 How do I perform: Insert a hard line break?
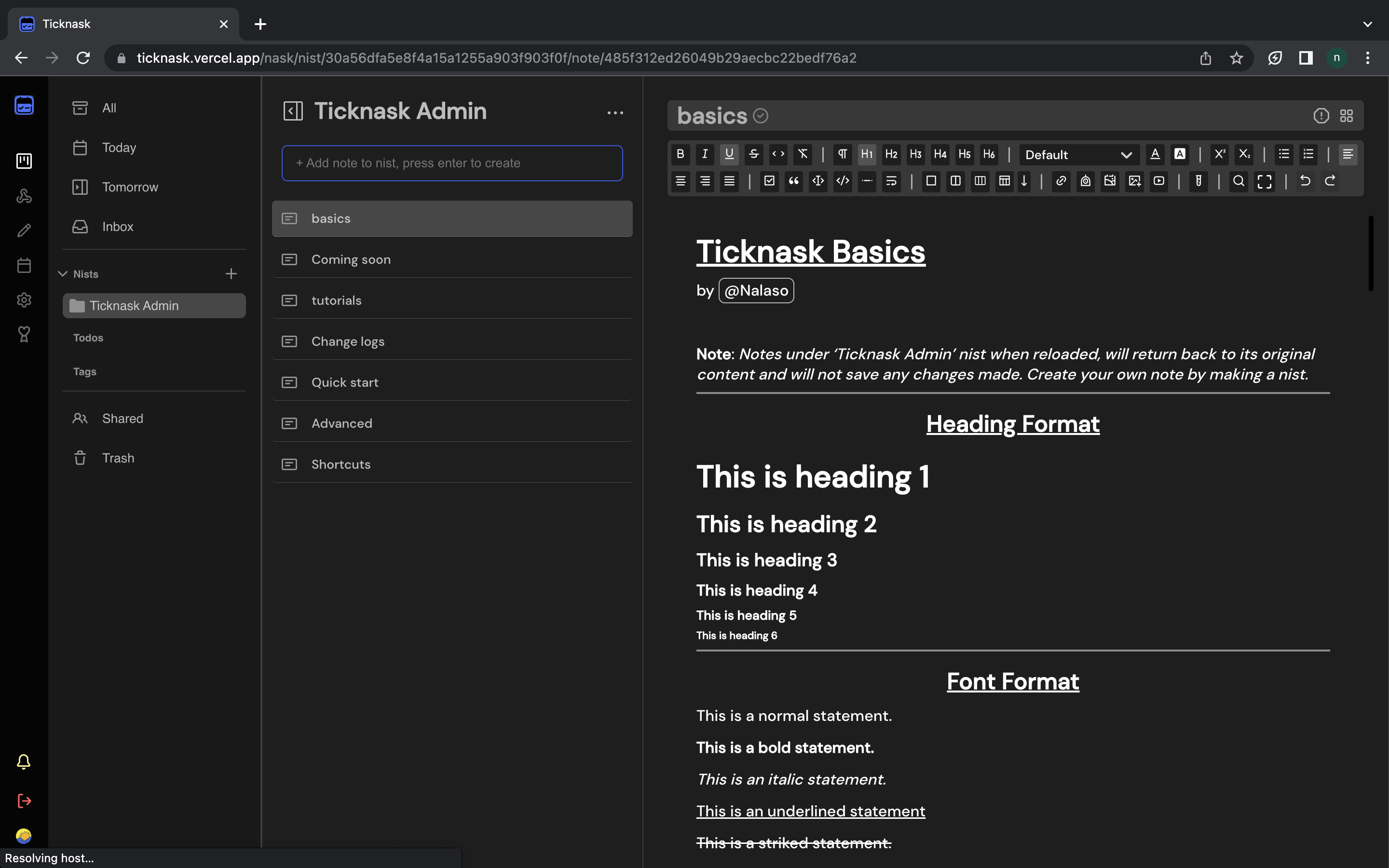pyautogui.click(x=891, y=181)
